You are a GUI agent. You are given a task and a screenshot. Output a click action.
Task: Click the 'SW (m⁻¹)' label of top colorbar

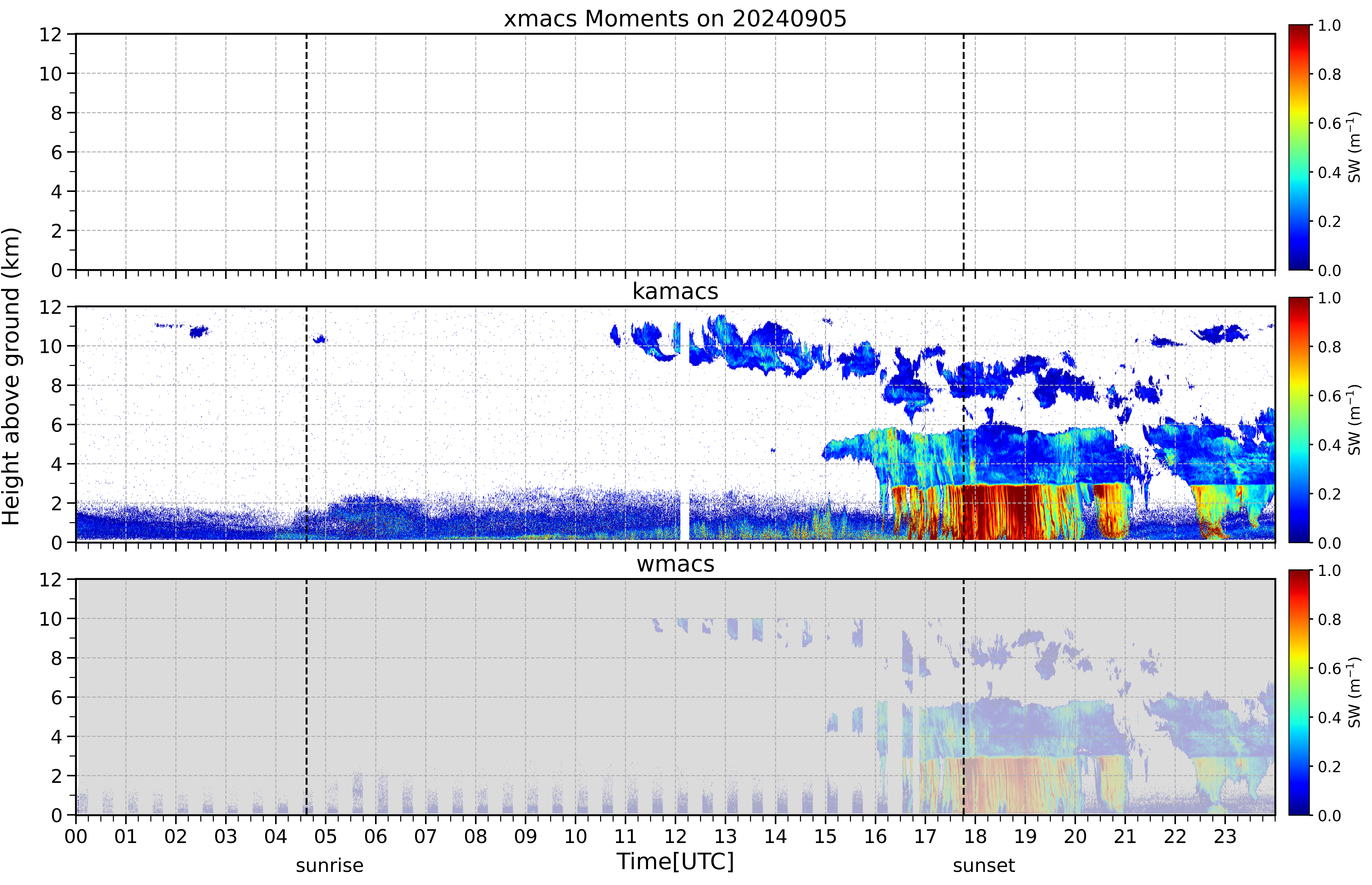point(1354,147)
